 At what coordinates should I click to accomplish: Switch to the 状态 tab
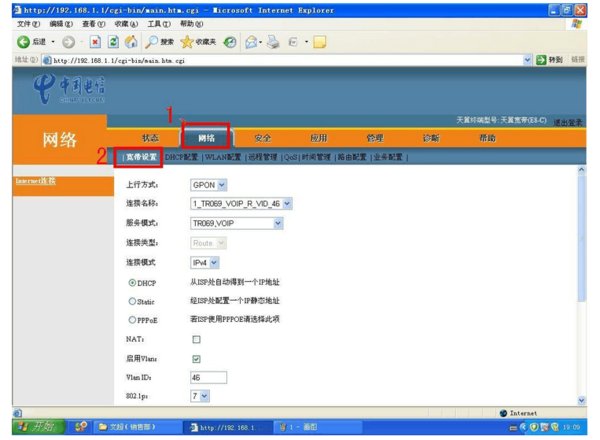pyautogui.click(x=150, y=138)
